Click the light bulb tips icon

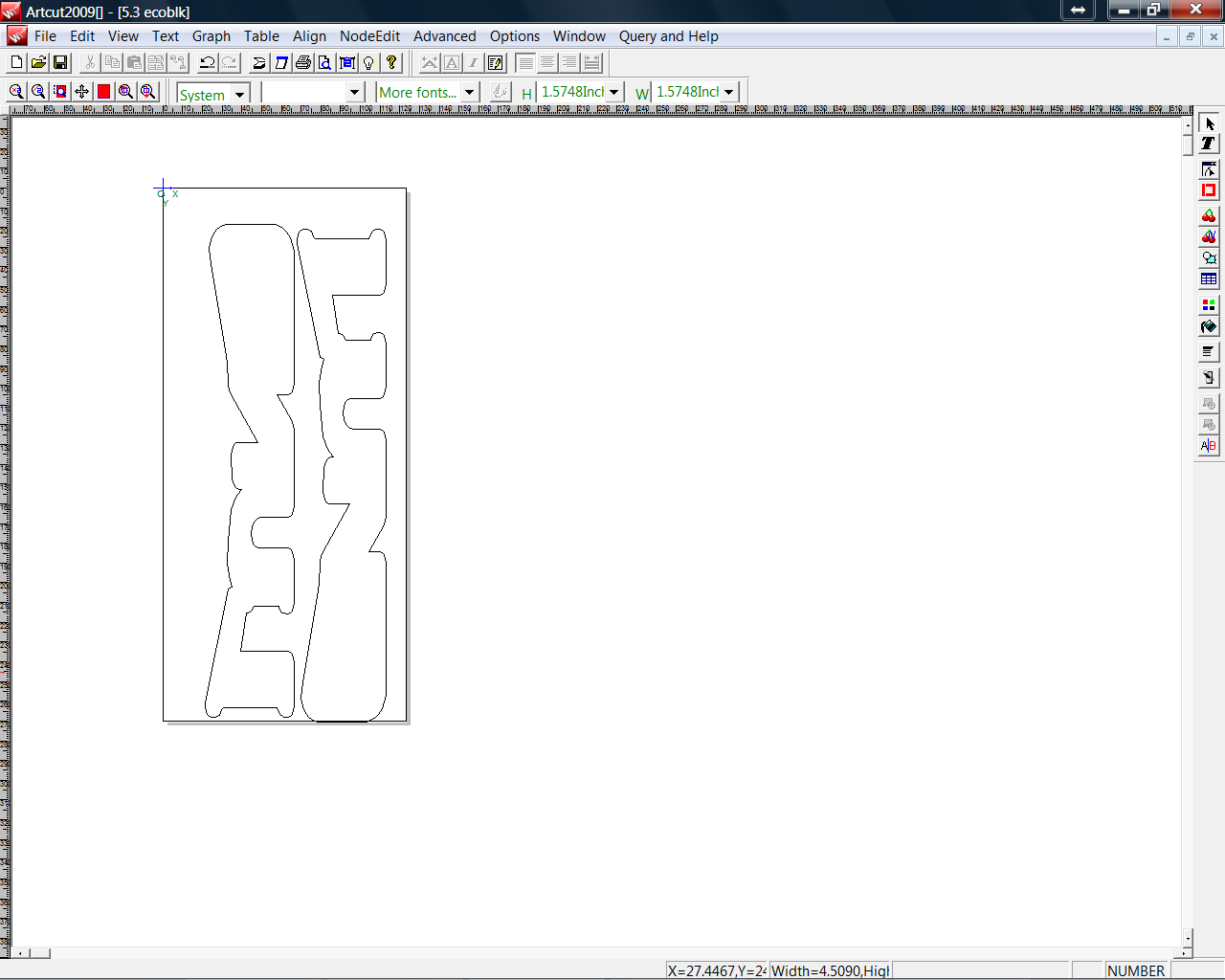click(369, 62)
